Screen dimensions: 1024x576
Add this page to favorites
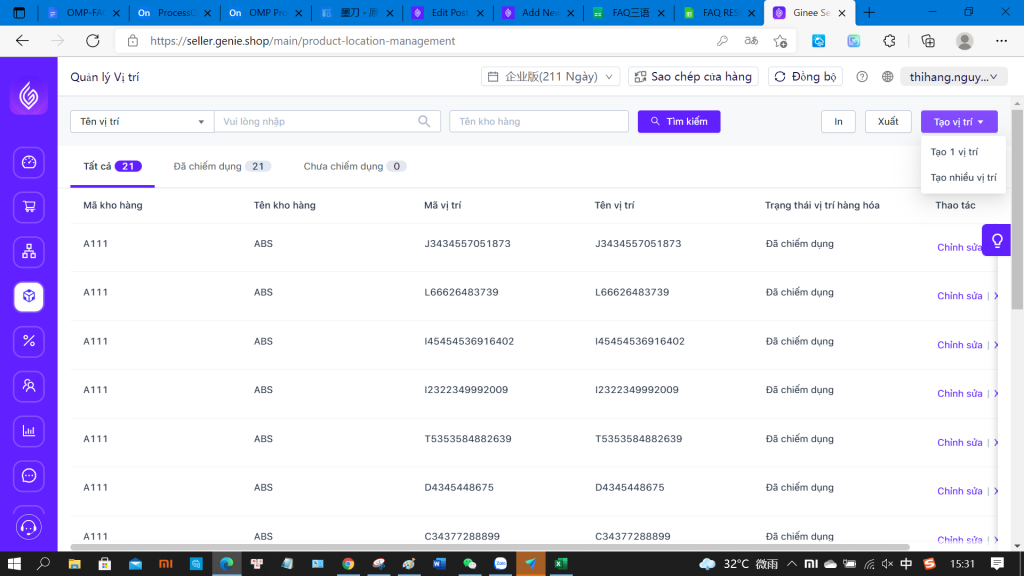[x=780, y=40]
